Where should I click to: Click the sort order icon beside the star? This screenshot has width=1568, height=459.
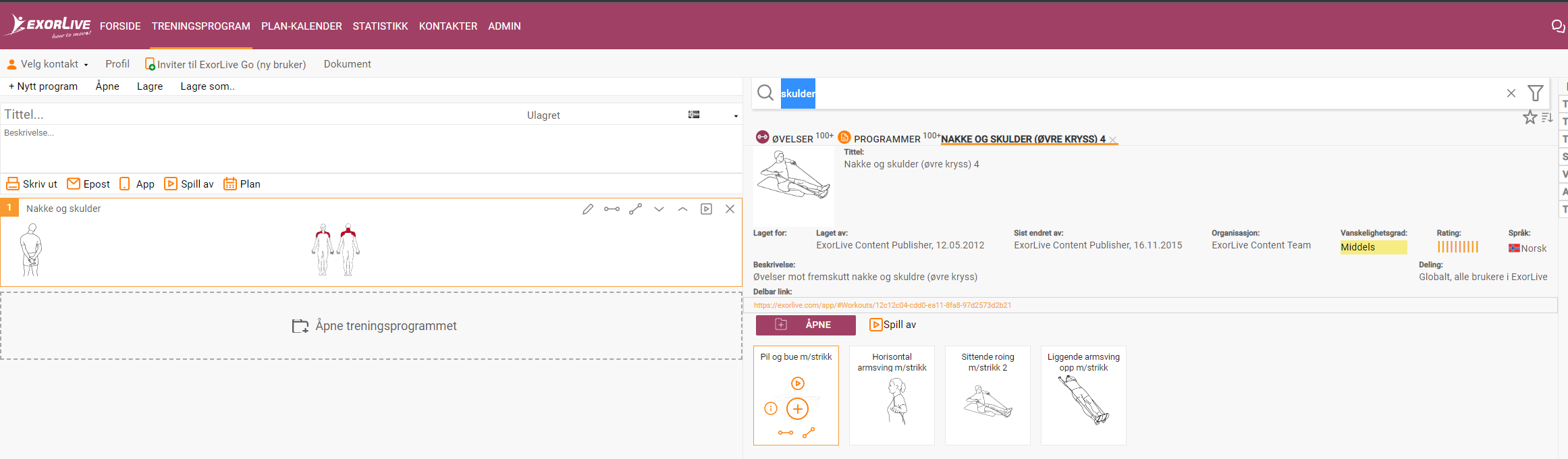(1547, 117)
